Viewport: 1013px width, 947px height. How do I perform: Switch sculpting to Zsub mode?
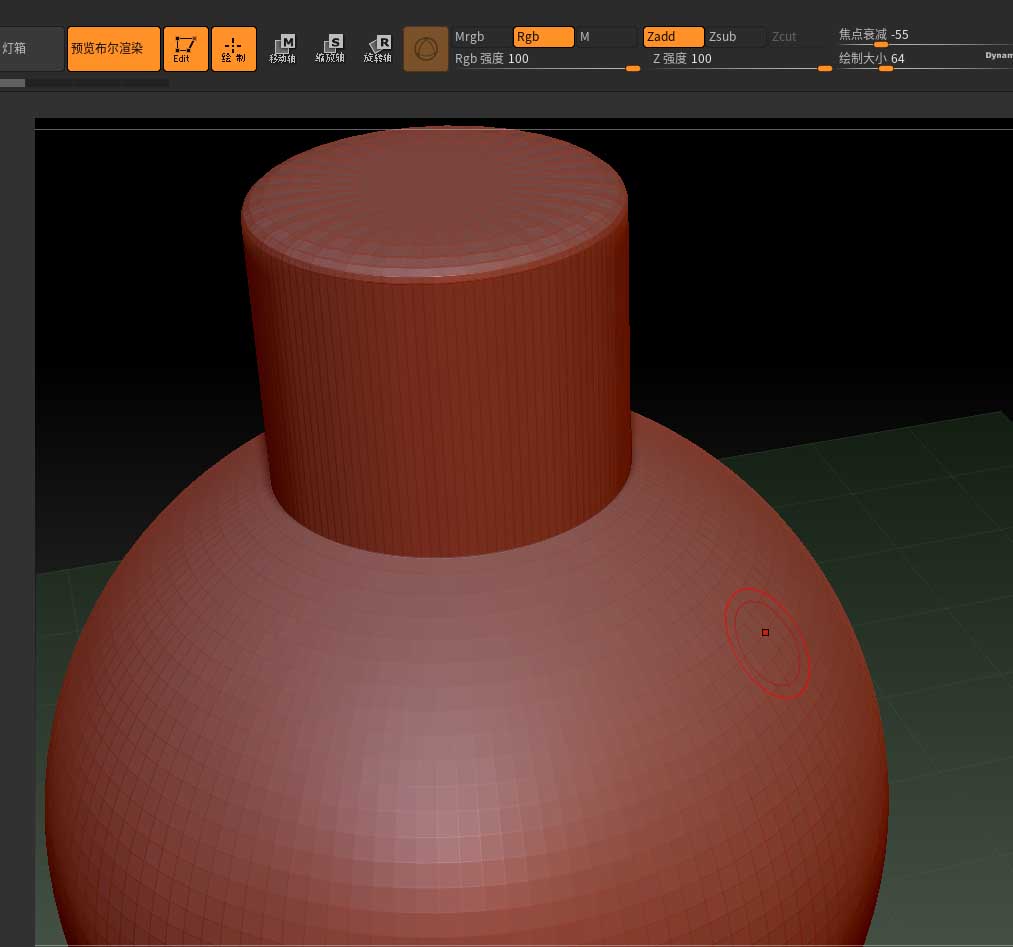tap(735, 37)
